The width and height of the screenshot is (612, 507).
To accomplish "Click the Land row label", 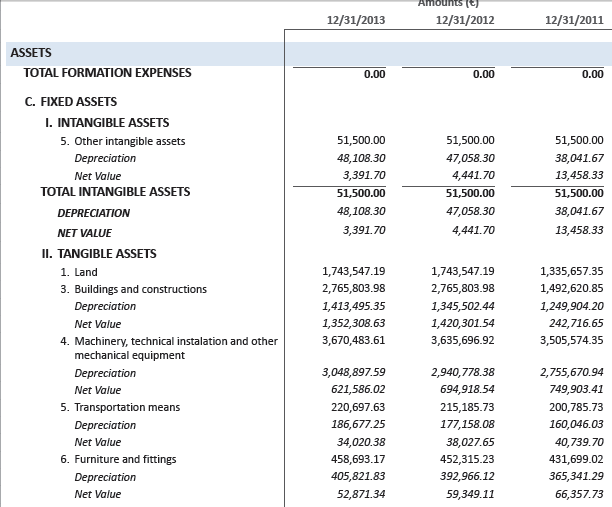I will coord(85,272).
